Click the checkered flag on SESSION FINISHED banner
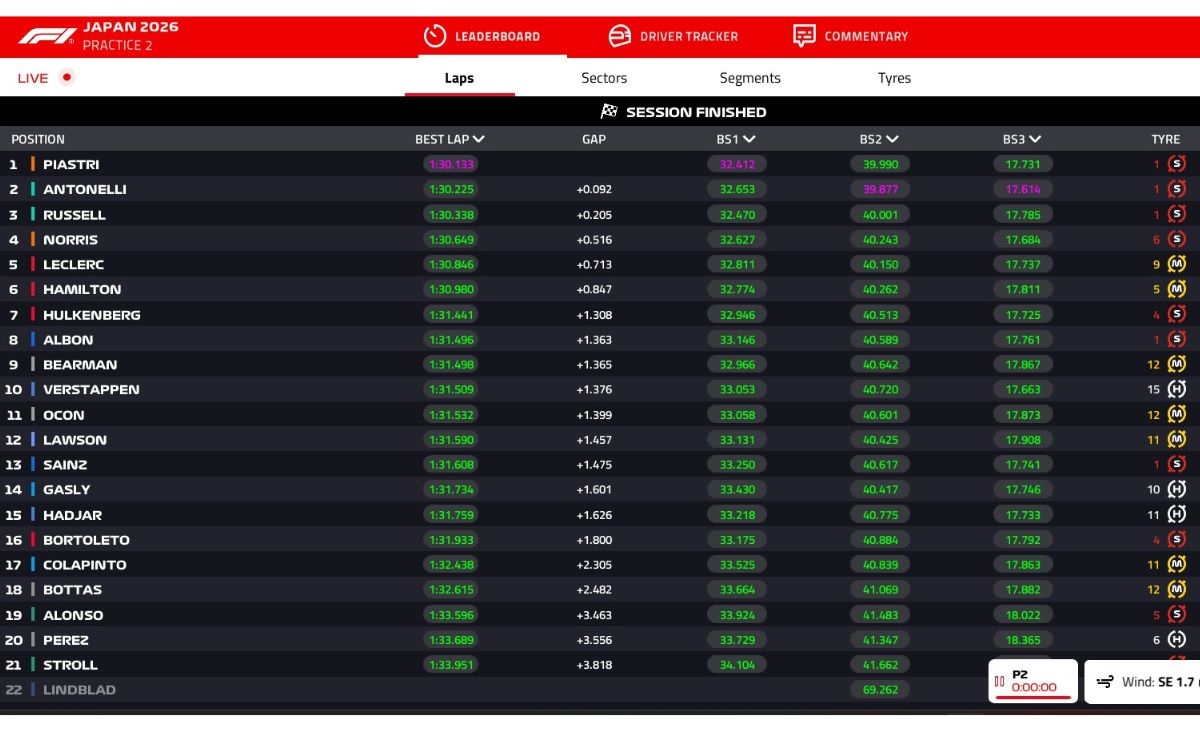The image size is (1200, 729). coord(611,112)
